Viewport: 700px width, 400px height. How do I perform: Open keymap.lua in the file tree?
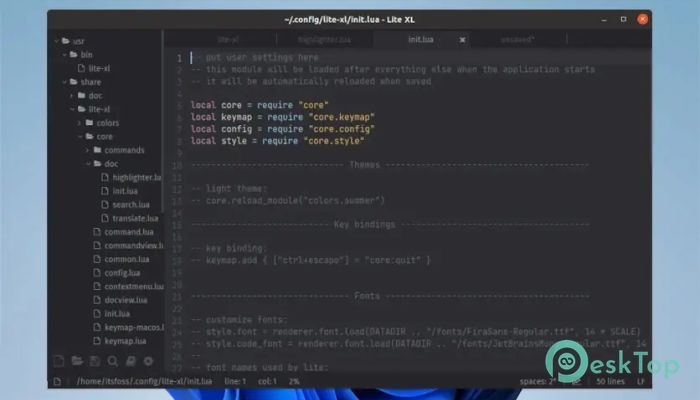pyautogui.click(x=125, y=341)
